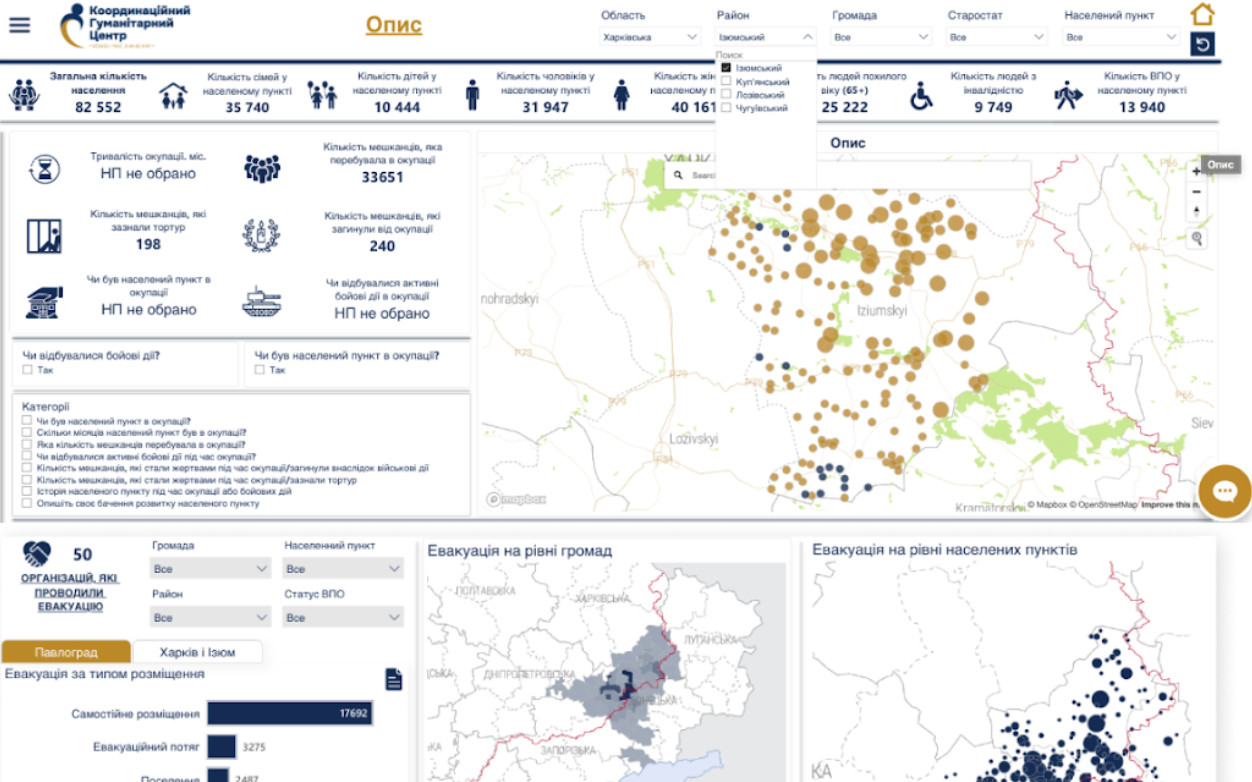1252x782 pixels.
Task: Switch to the Харків і Ізюм tab
Action: click(x=197, y=652)
